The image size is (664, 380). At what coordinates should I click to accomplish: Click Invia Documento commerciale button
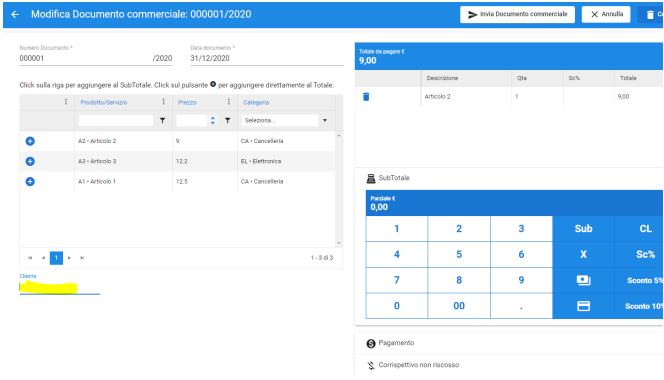[x=517, y=14]
